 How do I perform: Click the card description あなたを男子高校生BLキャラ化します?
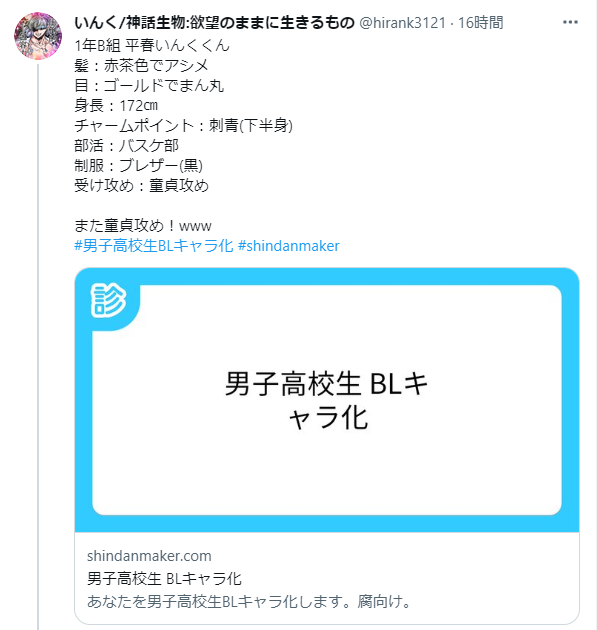coord(249,601)
